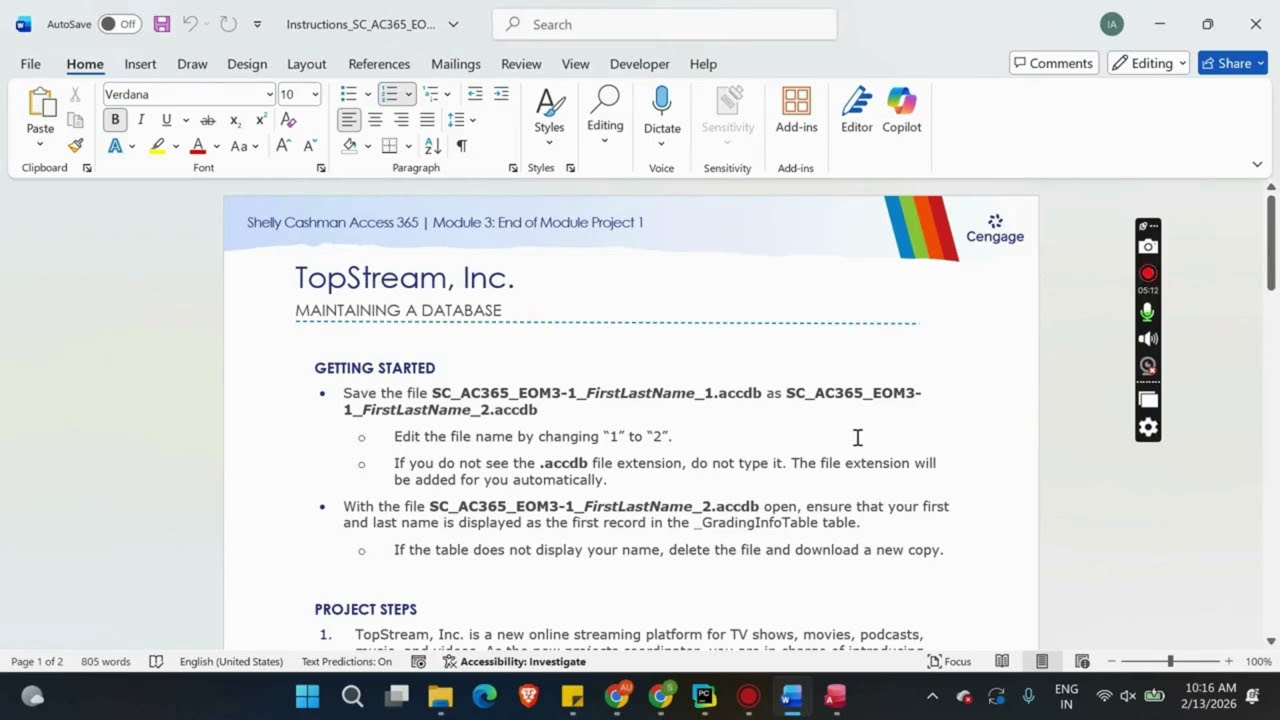Click the Save floppy disk icon
Image resolution: width=1280 pixels, height=720 pixels.
click(x=161, y=24)
